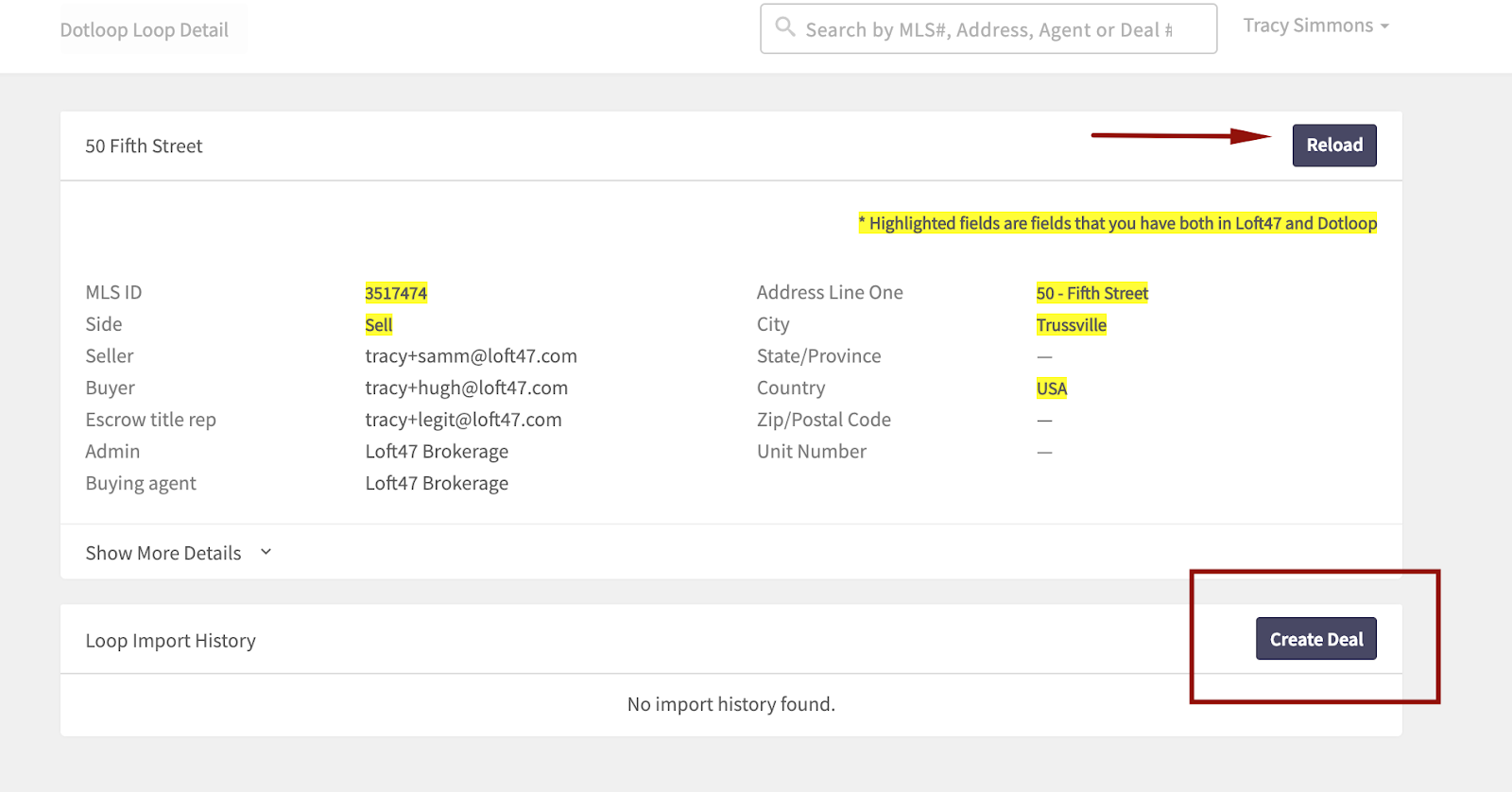Click seller email tracy+samm@loft47.com
Image resolution: width=1512 pixels, height=792 pixels.
tap(472, 356)
